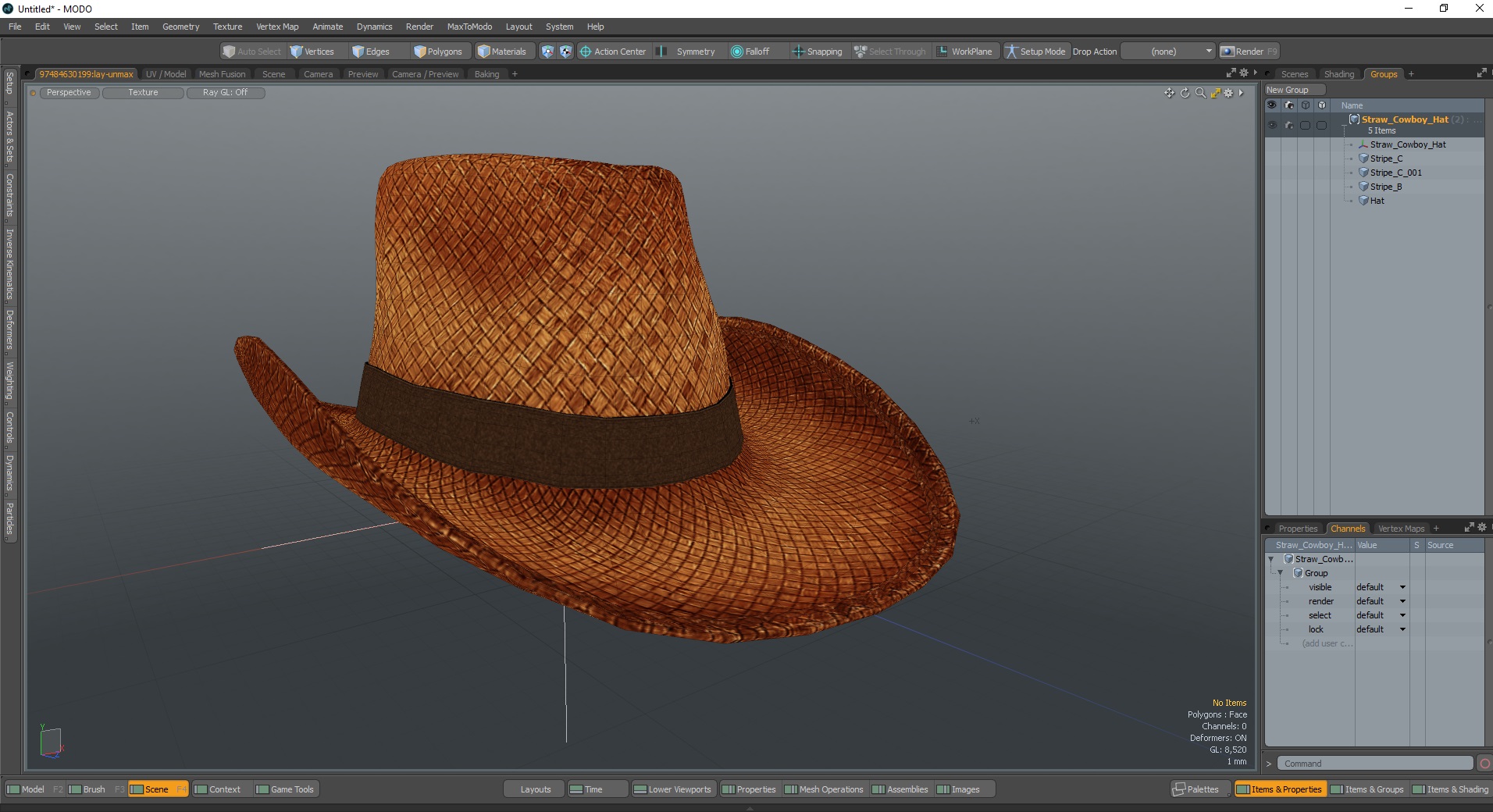Toggle the select checkbox of Straw_Cowboy_Hat group
Screen dimensions: 1493x812
coord(1305,125)
